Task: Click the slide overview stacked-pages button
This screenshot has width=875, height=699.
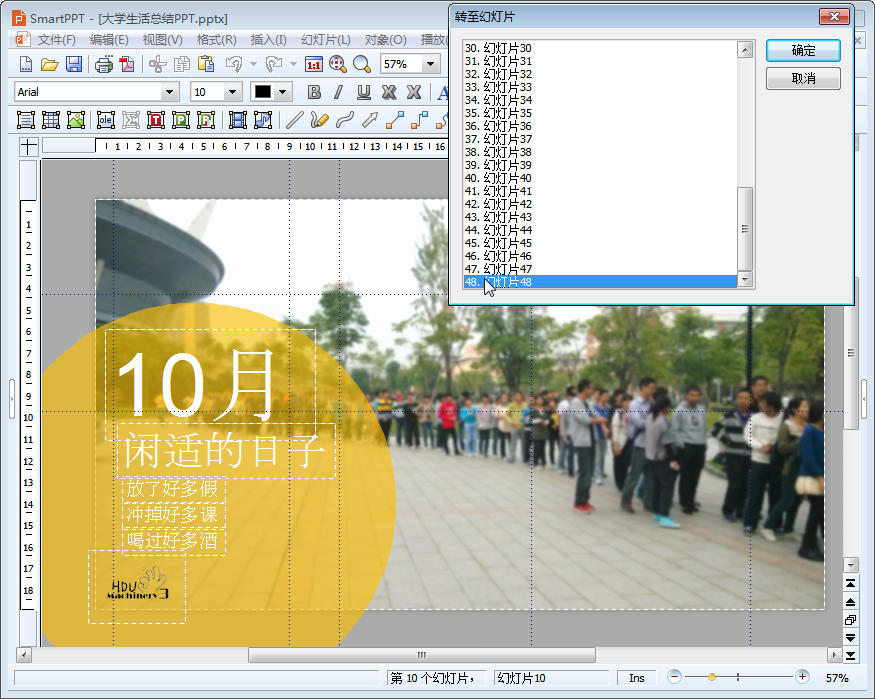Action: coord(850,620)
